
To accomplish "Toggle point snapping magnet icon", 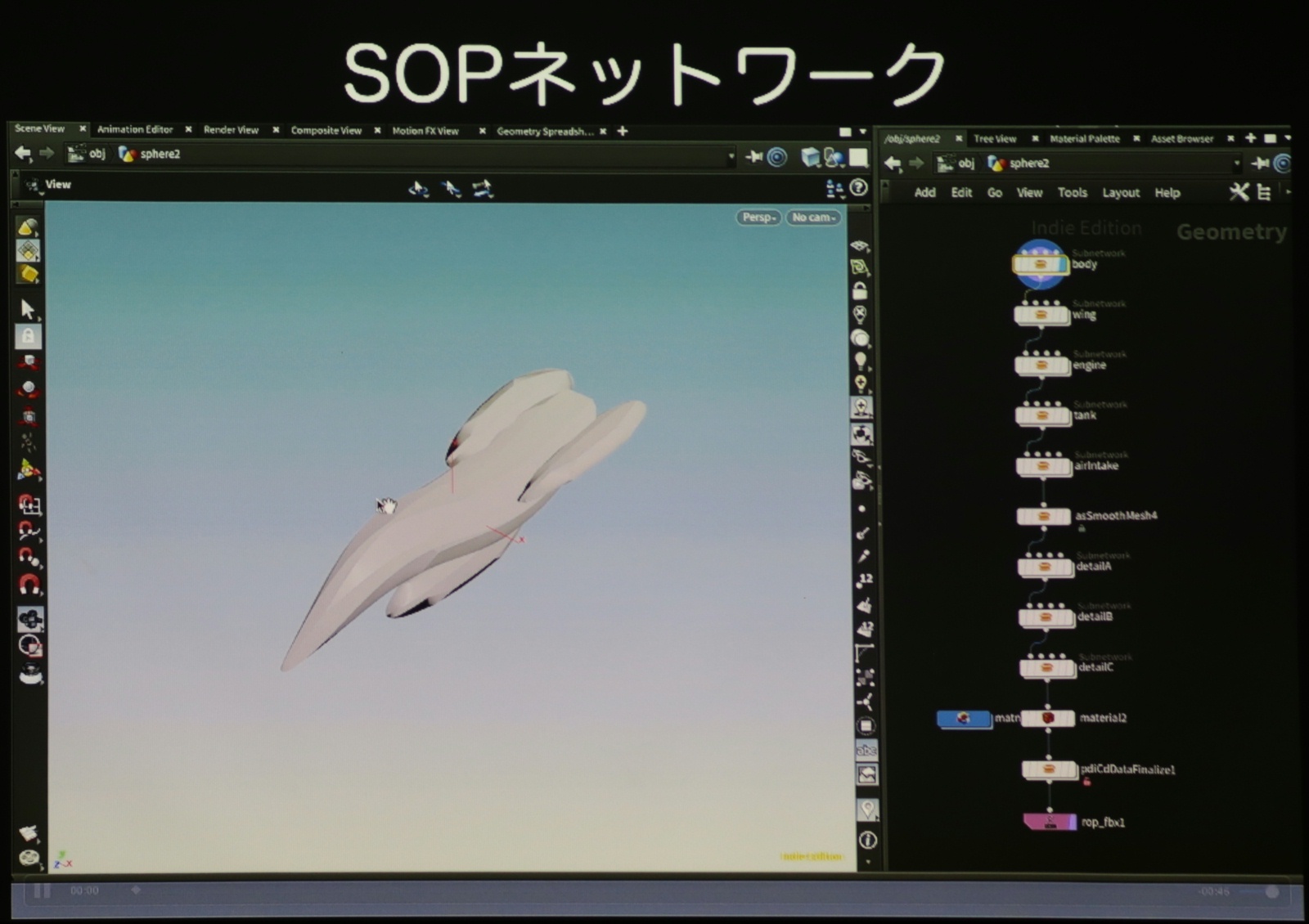I will click(x=29, y=558).
